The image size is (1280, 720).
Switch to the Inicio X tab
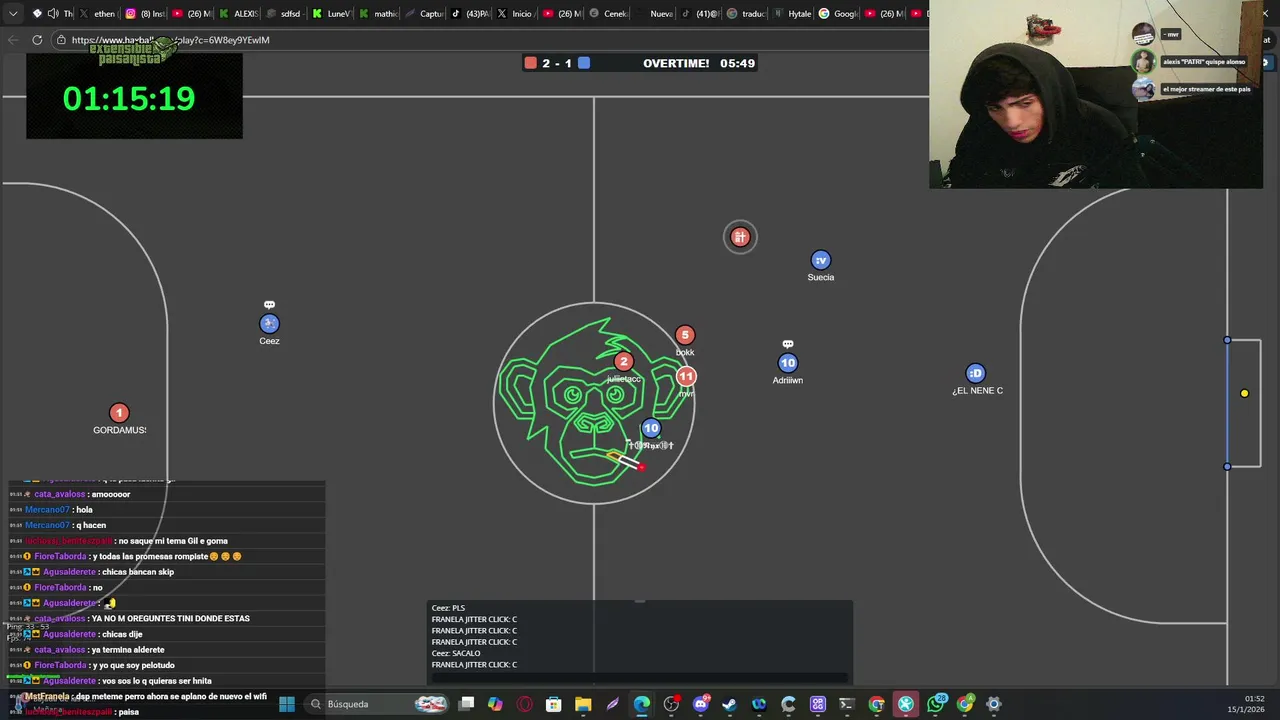tap(515, 14)
